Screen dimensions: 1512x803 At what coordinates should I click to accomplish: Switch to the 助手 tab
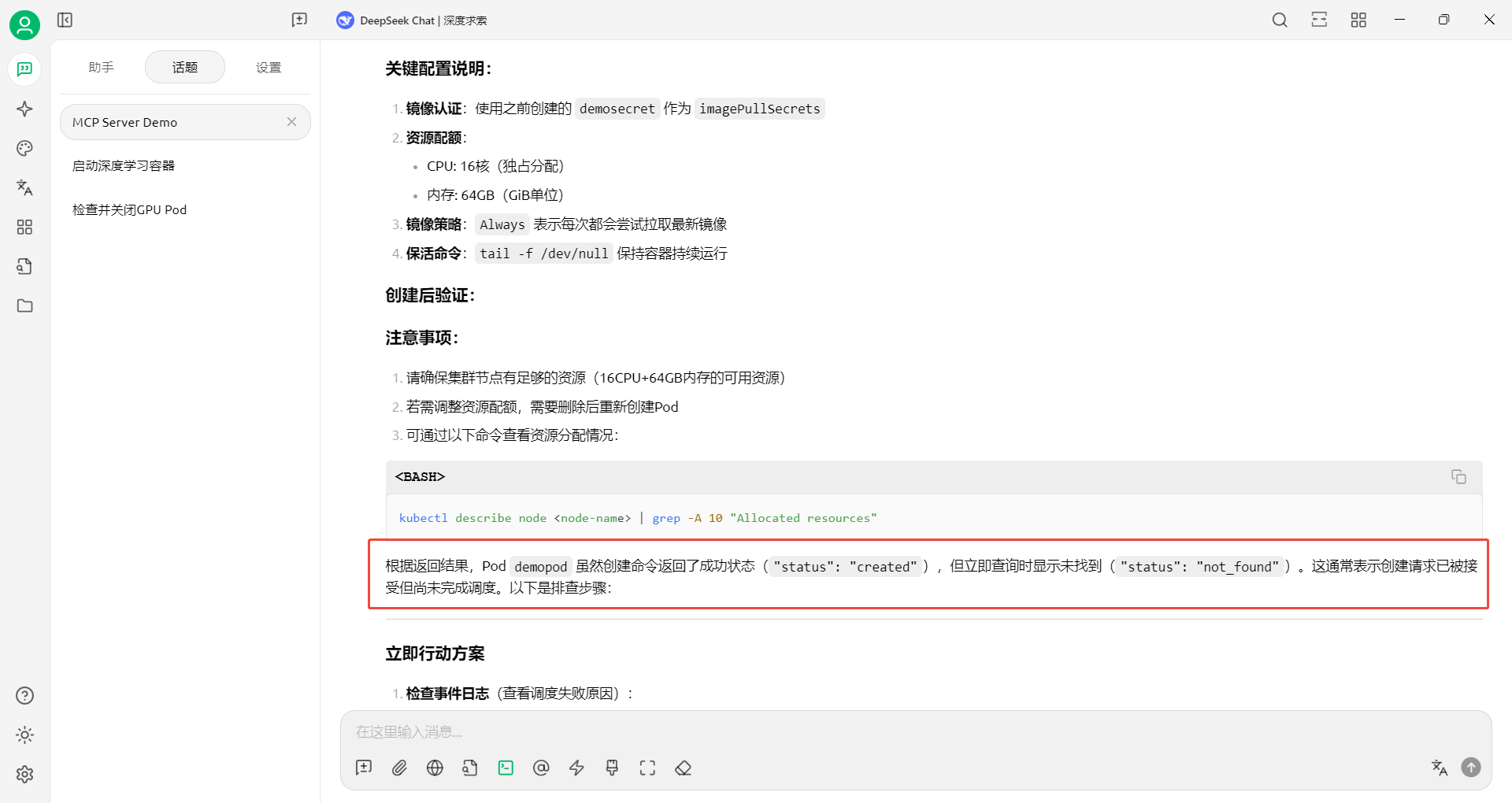(x=101, y=67)
